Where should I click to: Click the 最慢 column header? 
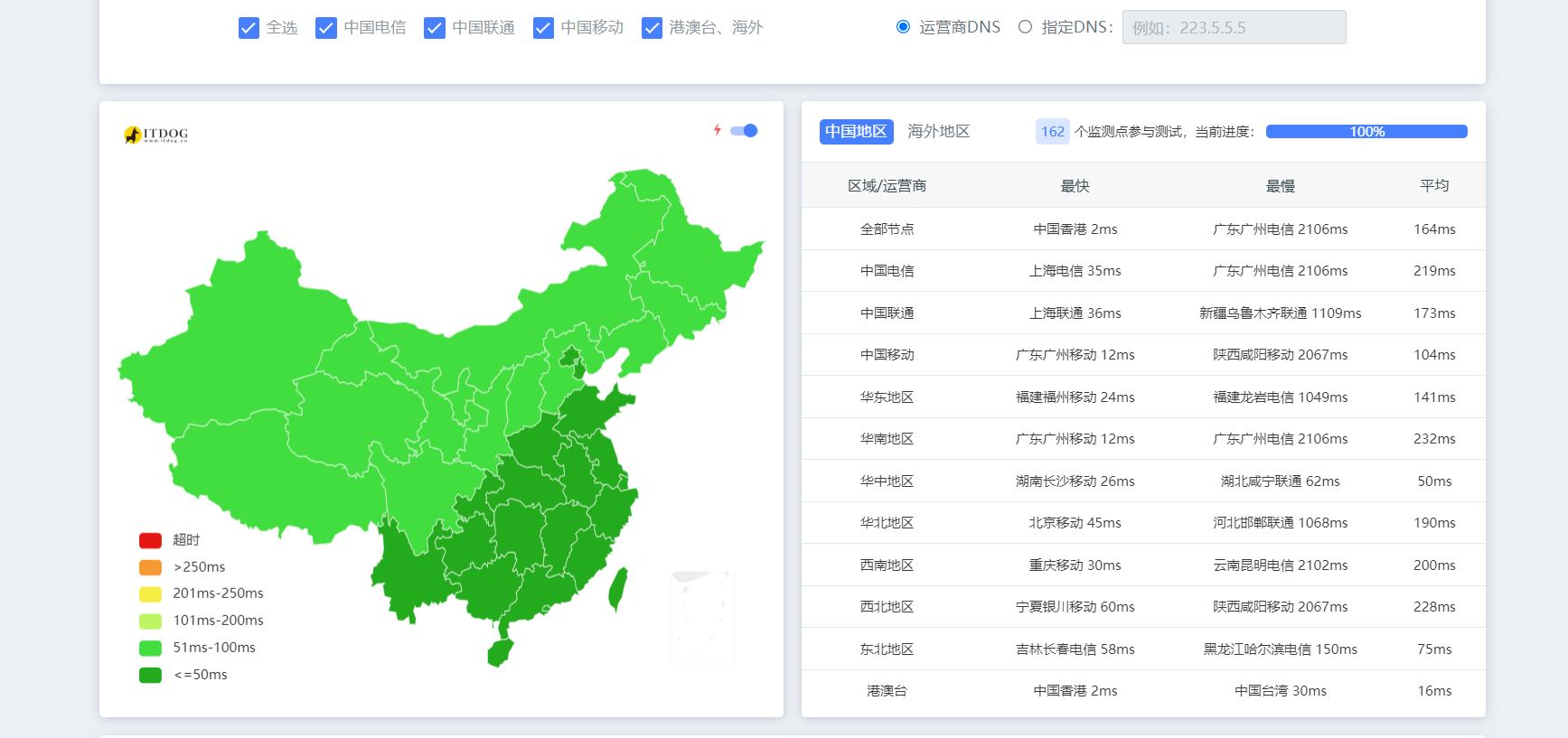[1280, 186]
